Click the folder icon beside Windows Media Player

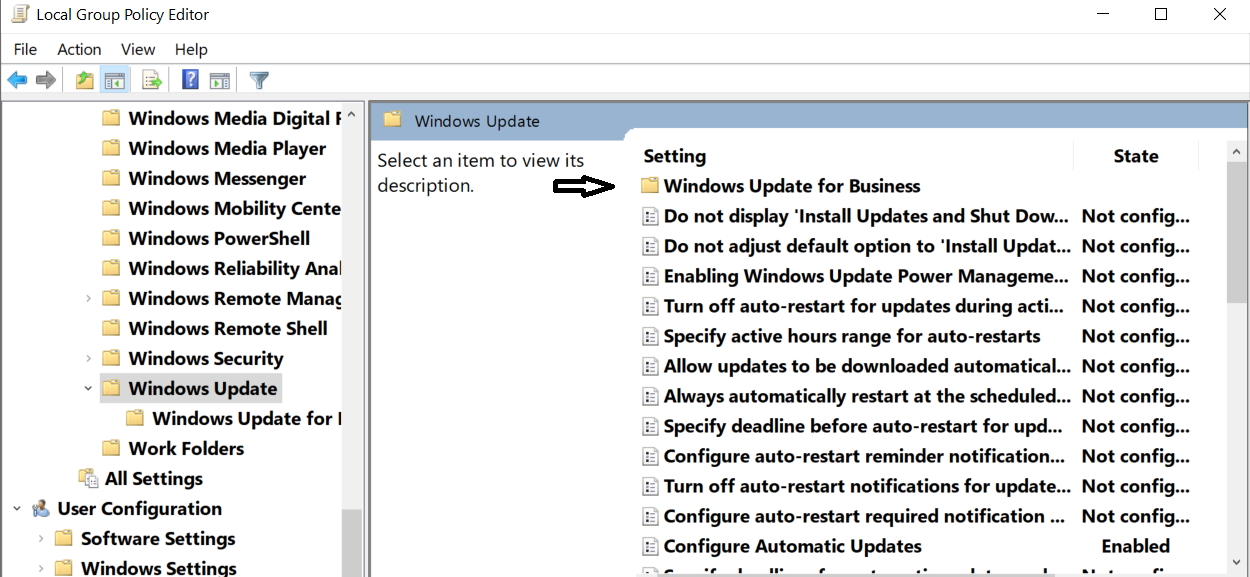(x=111, y=148)
